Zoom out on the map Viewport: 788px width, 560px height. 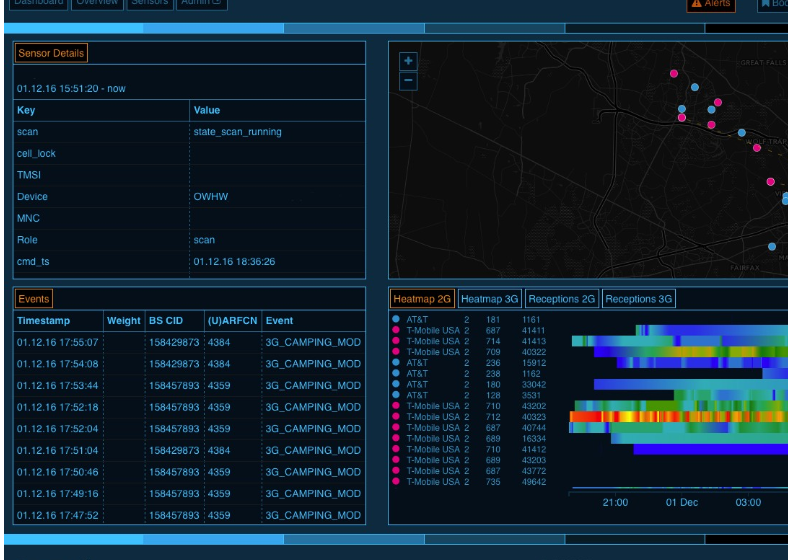point(408,81)
